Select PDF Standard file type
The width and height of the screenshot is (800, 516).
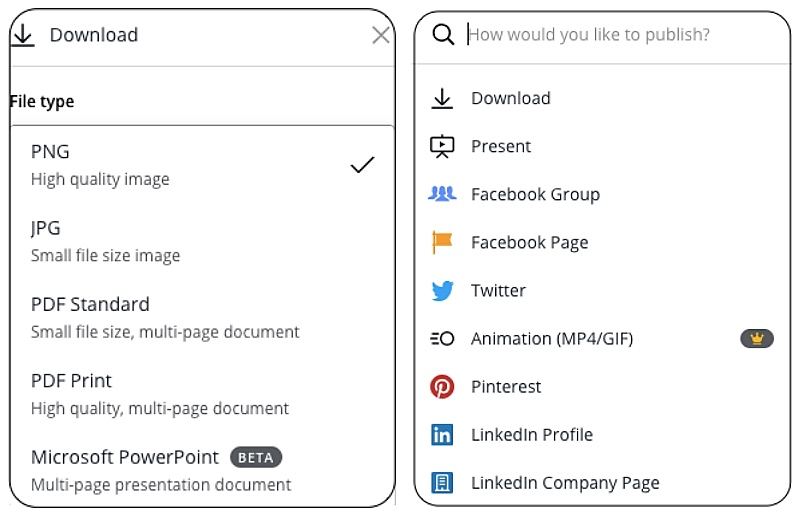[203, 317]
